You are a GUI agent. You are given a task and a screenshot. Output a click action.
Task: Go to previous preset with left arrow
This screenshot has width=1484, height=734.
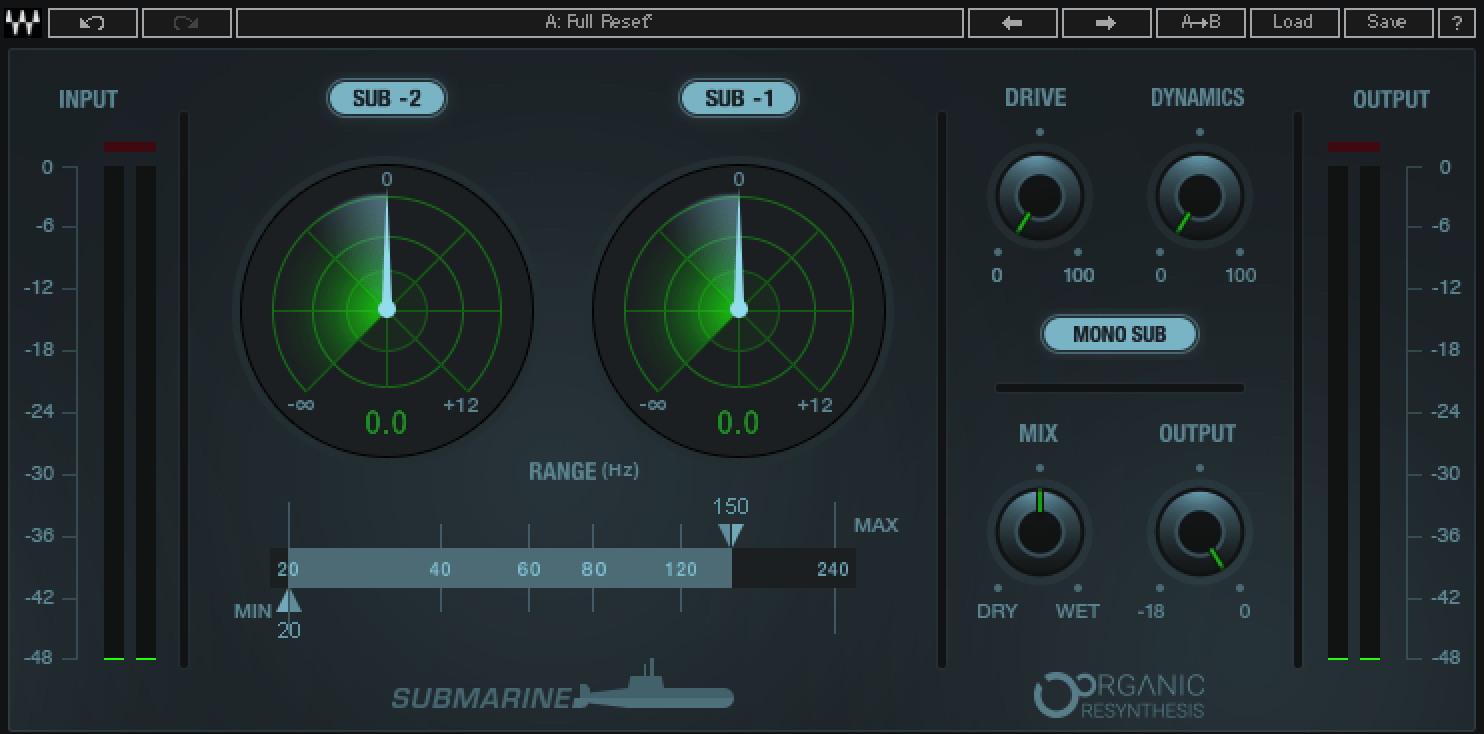point(1013,22)
